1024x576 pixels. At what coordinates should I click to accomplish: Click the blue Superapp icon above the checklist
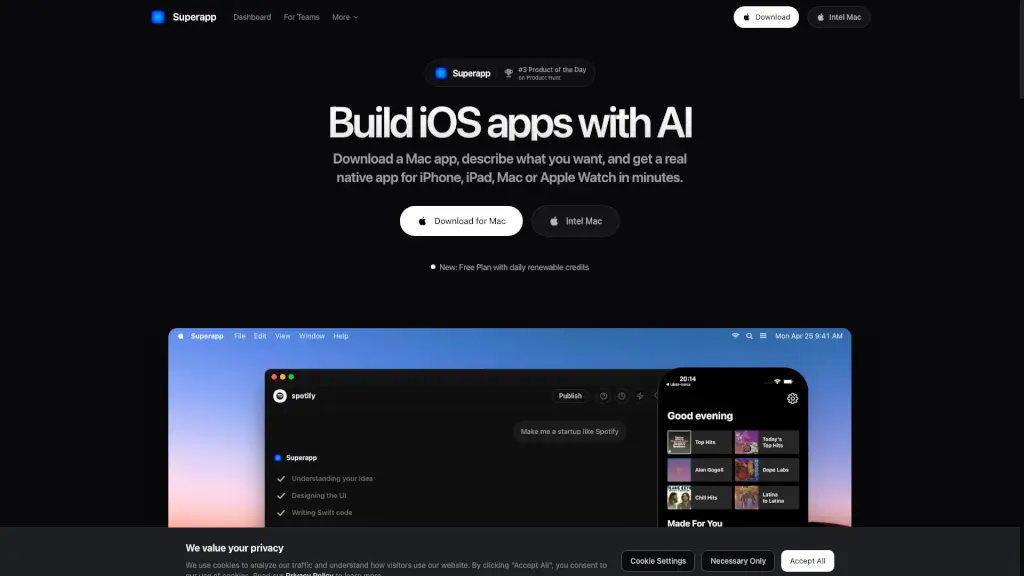pos(278,458)
